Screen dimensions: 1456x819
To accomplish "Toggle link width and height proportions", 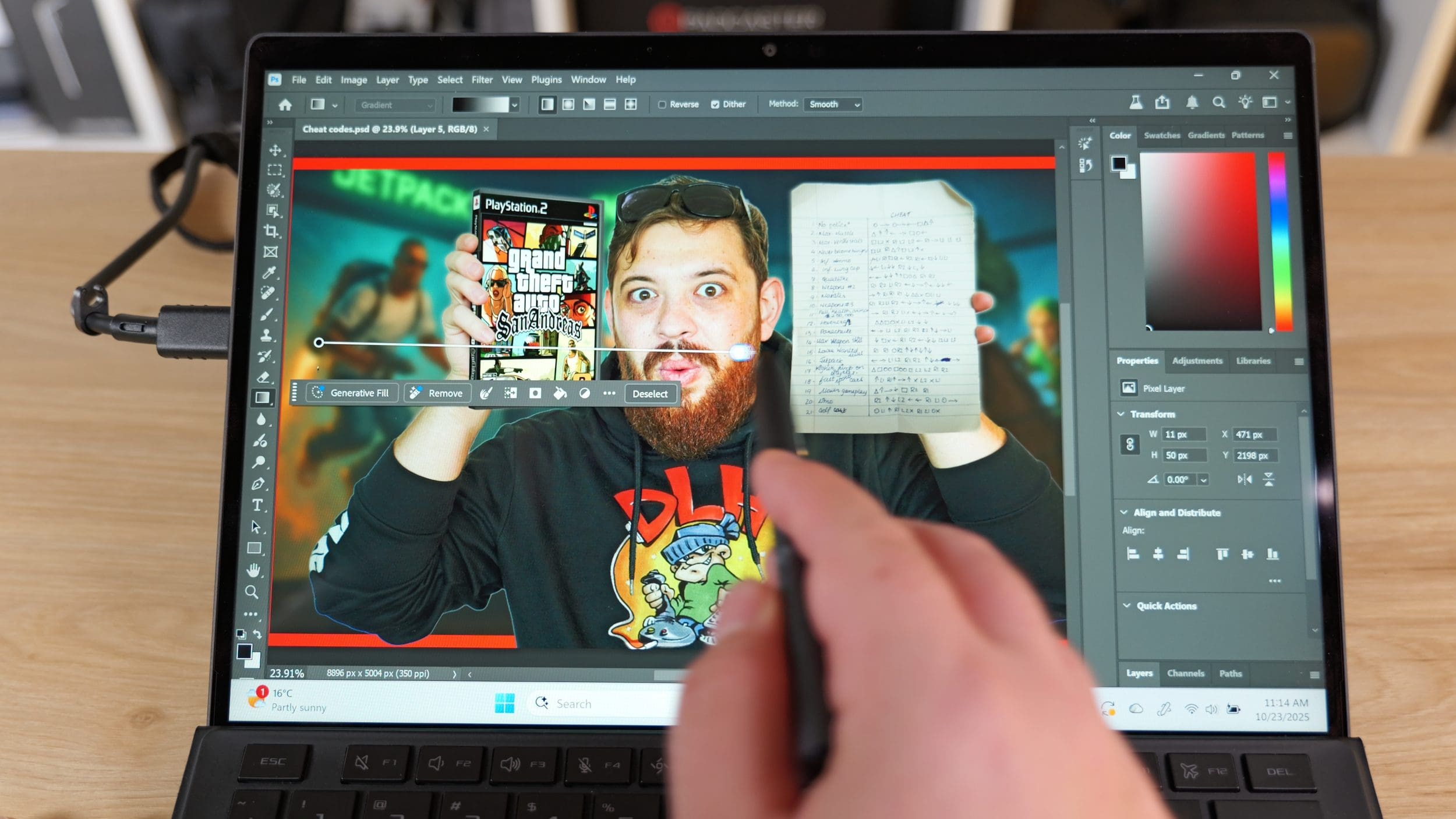I will [1130, 444].
